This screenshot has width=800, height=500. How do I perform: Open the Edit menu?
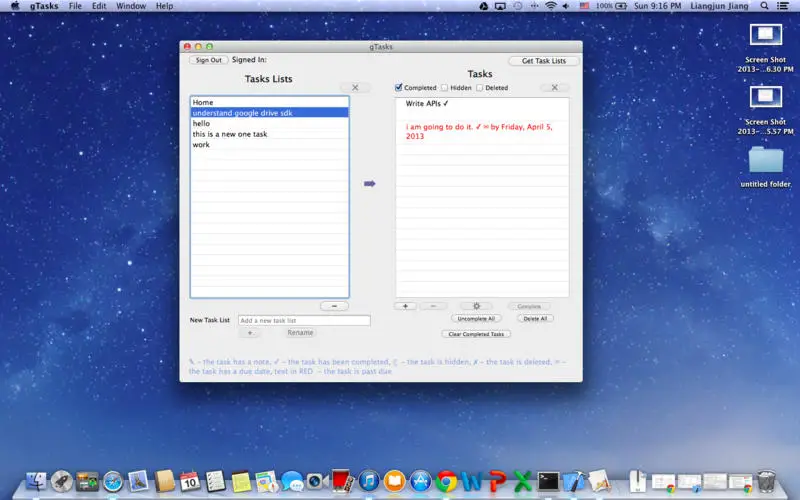pos(99,6)
